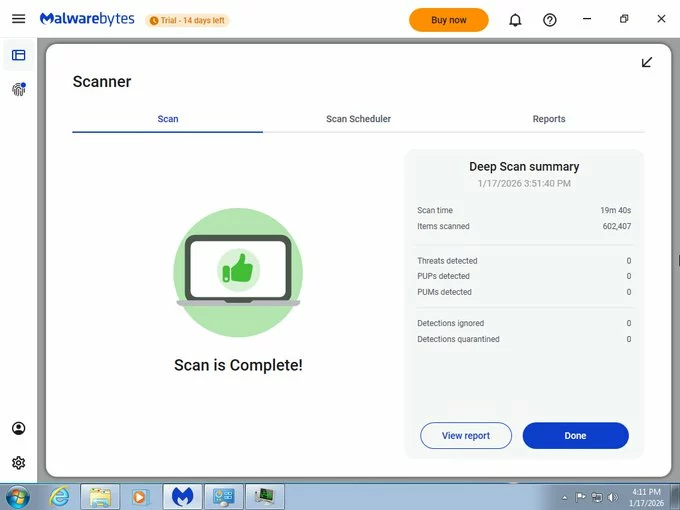The height and width of the screenshot is (510, 680).
Task: Click the Malwarebytes icon in the taskbar
Action: point(182,496)
